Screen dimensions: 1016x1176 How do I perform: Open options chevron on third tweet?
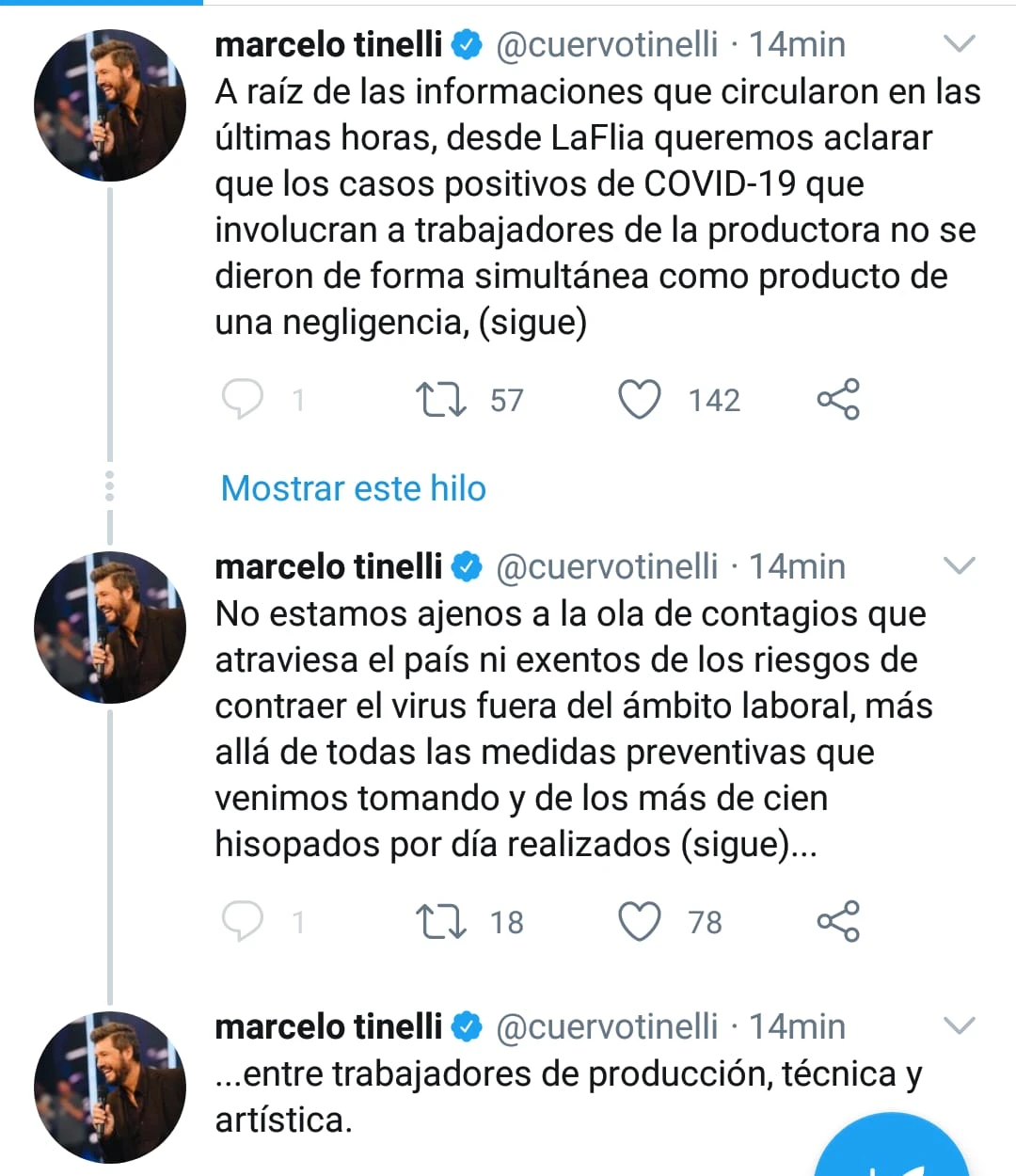point(959,1026)
